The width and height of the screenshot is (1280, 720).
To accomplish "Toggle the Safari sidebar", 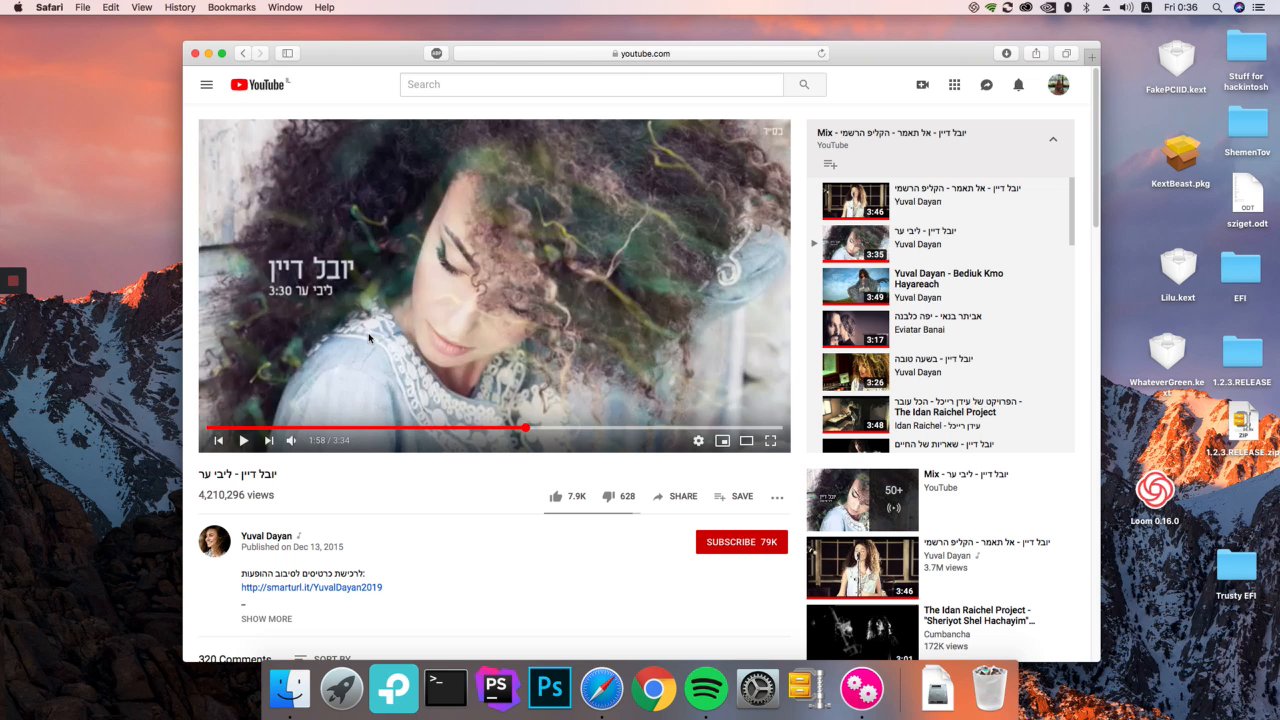I will 287,54.
